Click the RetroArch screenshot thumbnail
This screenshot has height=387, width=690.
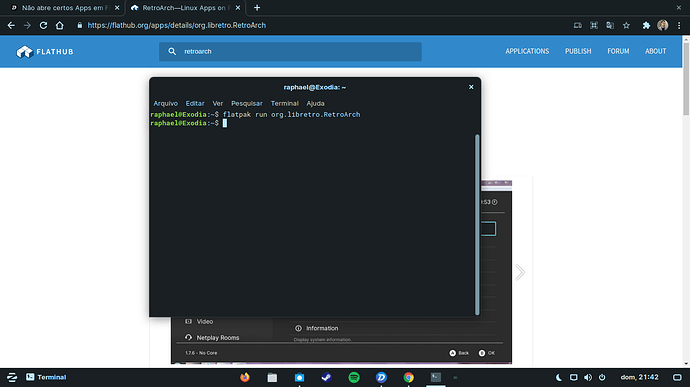click(x=341, y=339)
